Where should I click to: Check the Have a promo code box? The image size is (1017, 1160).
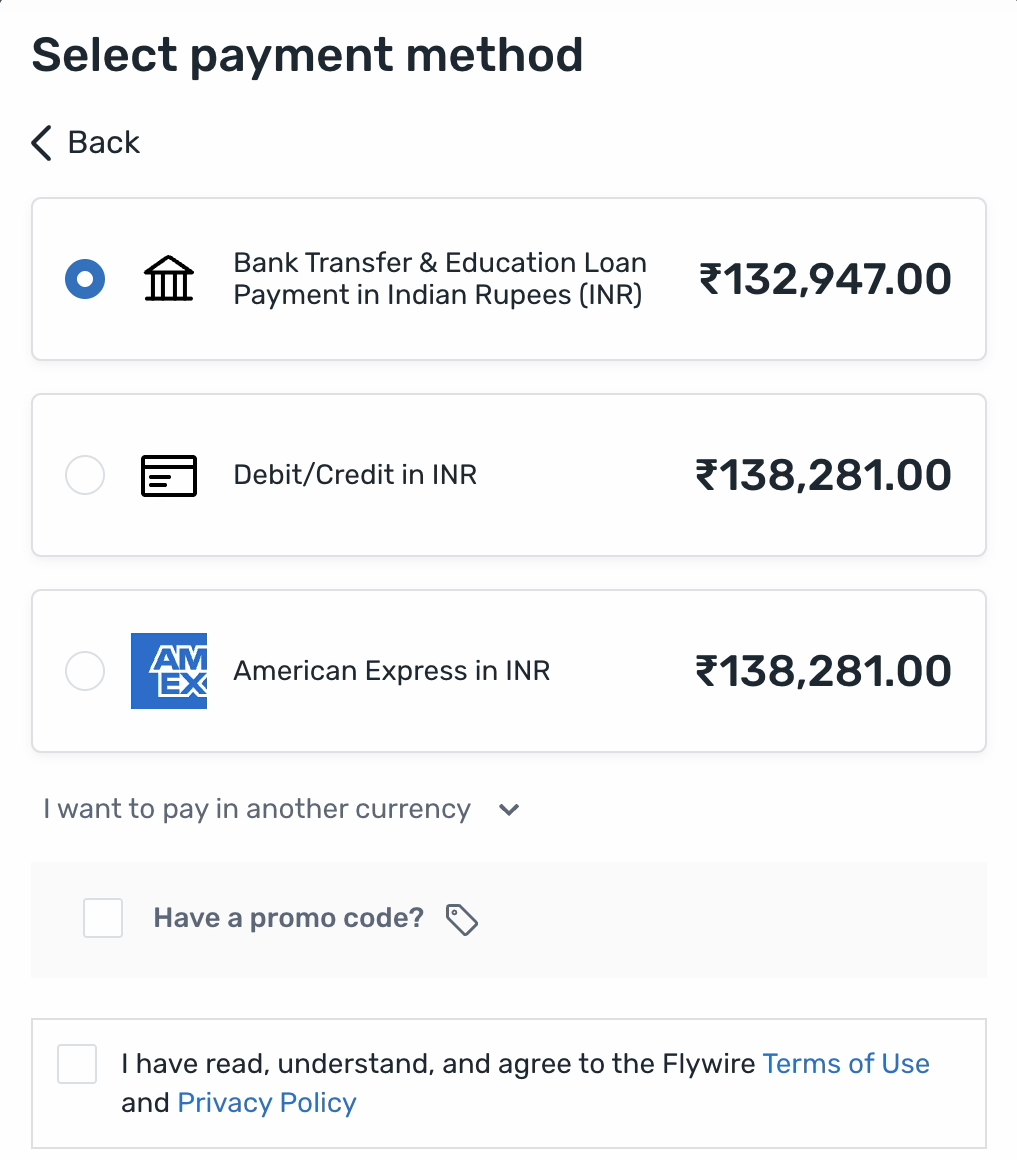(x=103, y=918)
